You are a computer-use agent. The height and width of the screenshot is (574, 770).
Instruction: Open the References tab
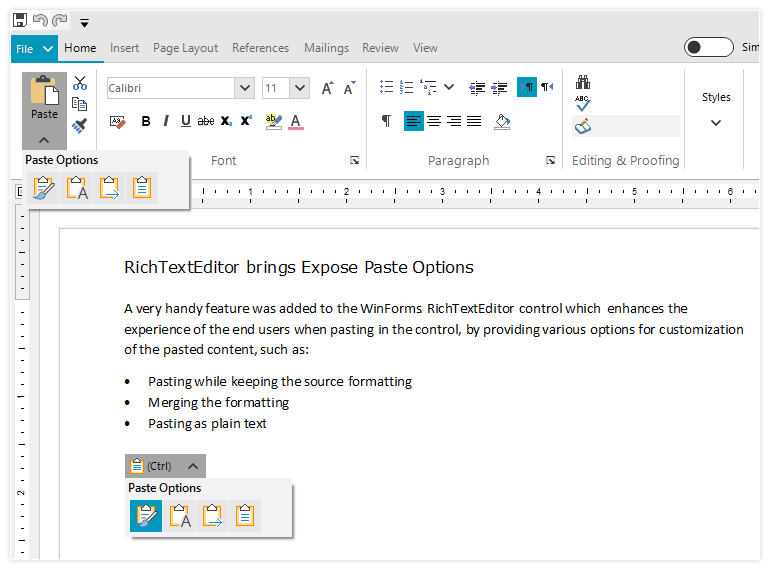[x=260, y=48]
